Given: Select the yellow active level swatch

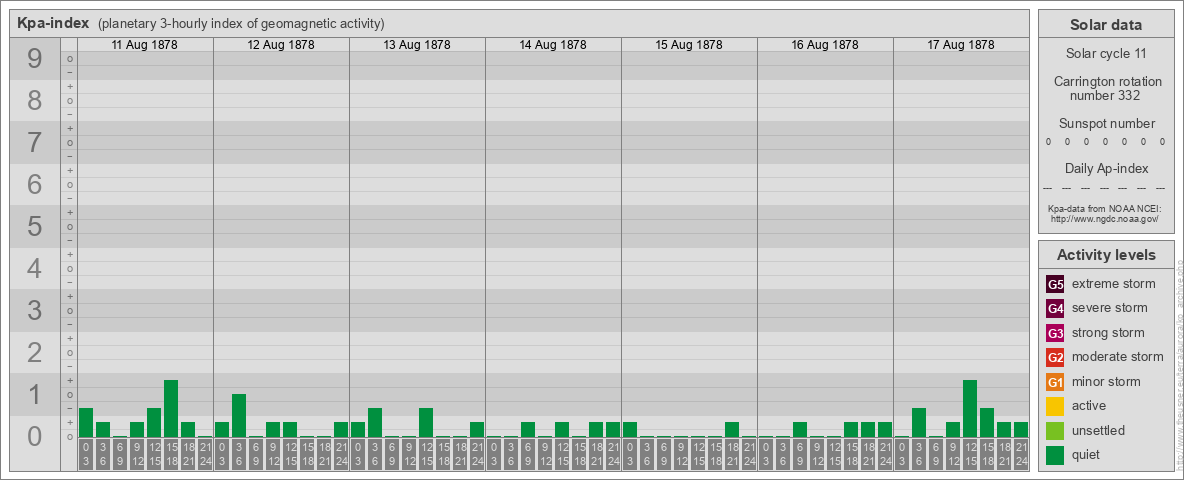Looking at the screenshot, I should (1055, 406).
